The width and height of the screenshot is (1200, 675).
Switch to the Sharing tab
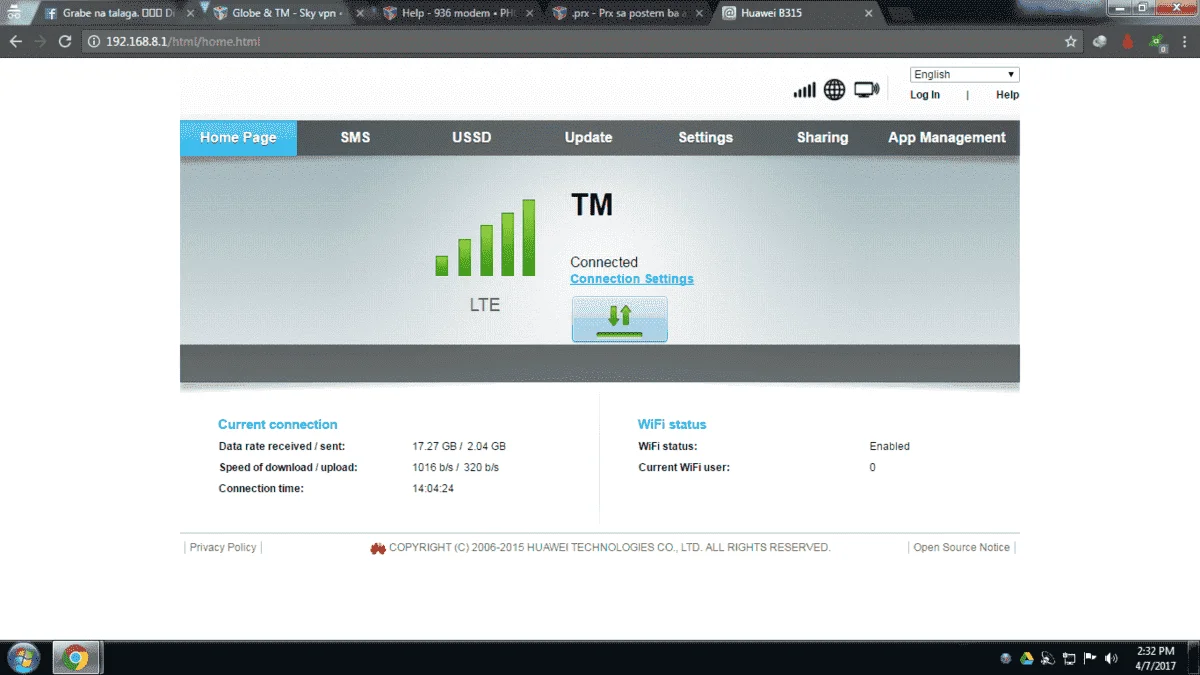pyautogui.click(x=822, y=138)
